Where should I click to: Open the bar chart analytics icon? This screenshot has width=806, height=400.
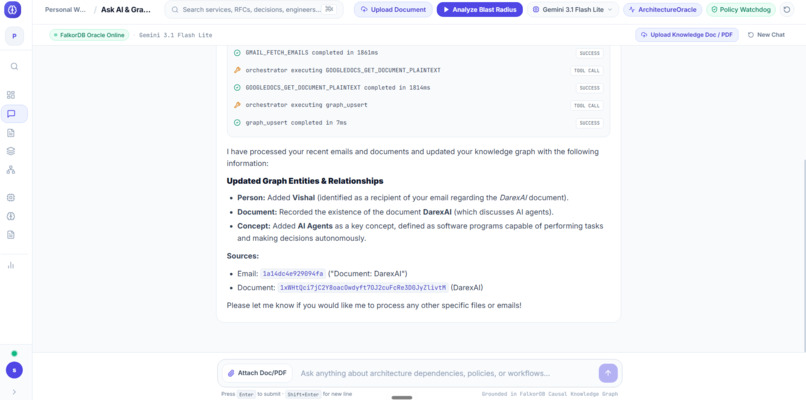pos(11,265)
